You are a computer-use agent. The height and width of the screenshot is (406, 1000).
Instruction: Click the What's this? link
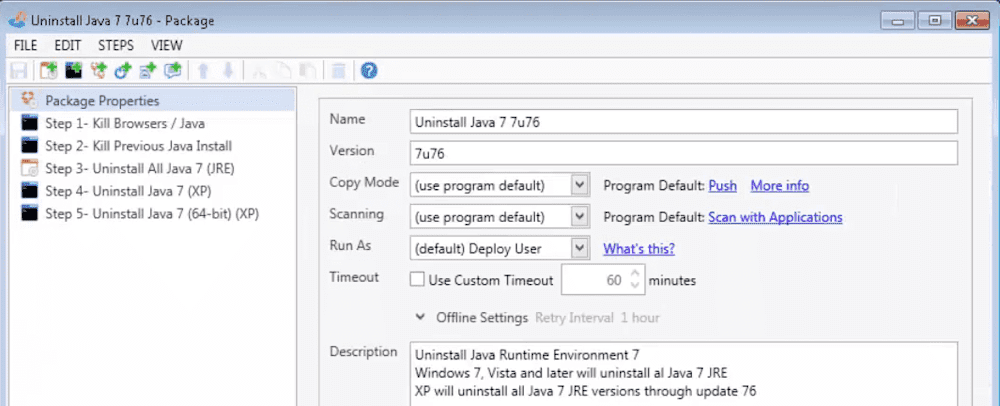pyautogui.click(x=639, y=249)
